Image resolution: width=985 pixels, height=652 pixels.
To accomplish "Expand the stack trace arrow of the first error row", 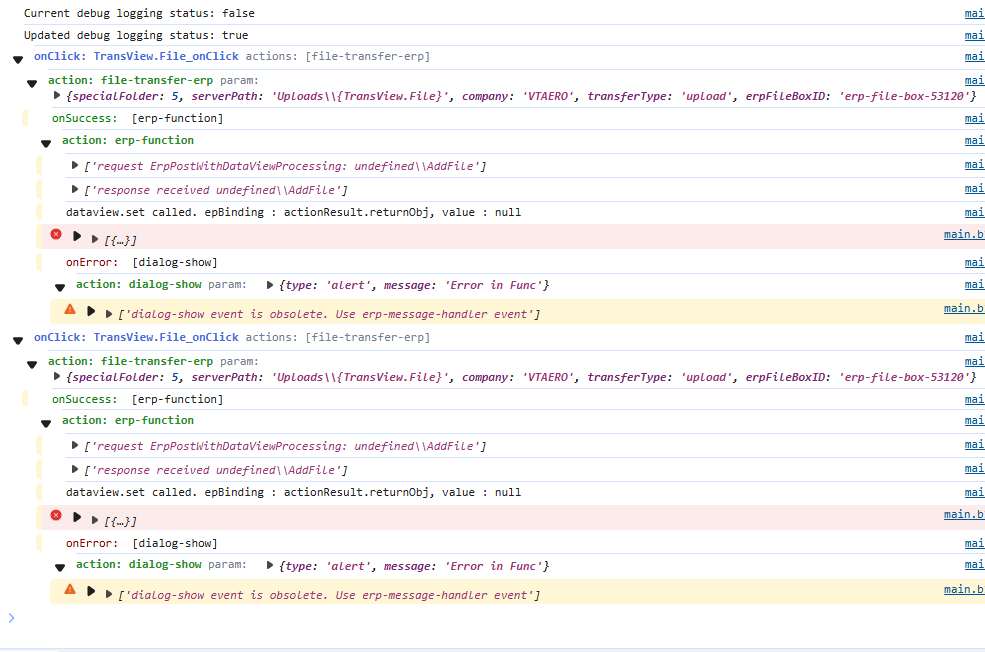I will (x=77, y=236).
